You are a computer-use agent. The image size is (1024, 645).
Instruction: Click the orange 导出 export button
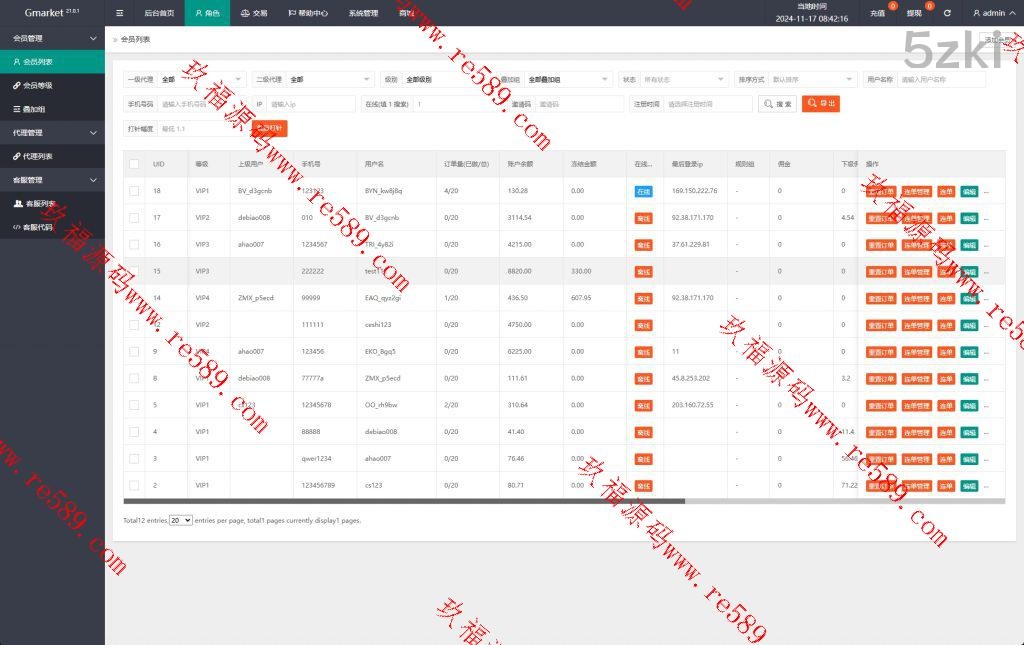tap(820, 104)
